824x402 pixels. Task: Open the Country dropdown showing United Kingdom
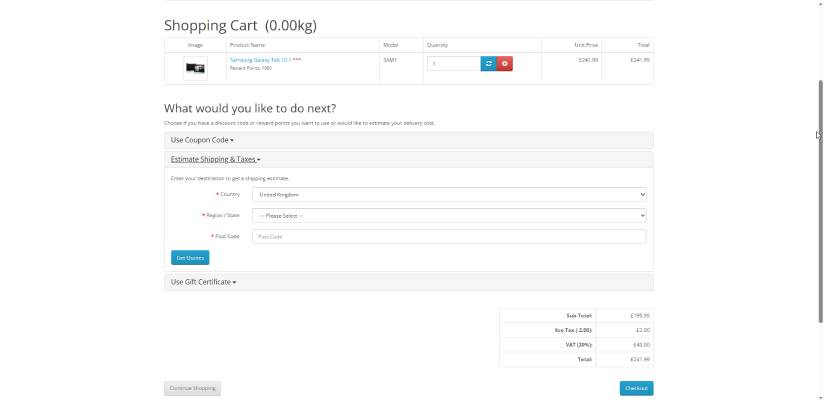(448, 195)
